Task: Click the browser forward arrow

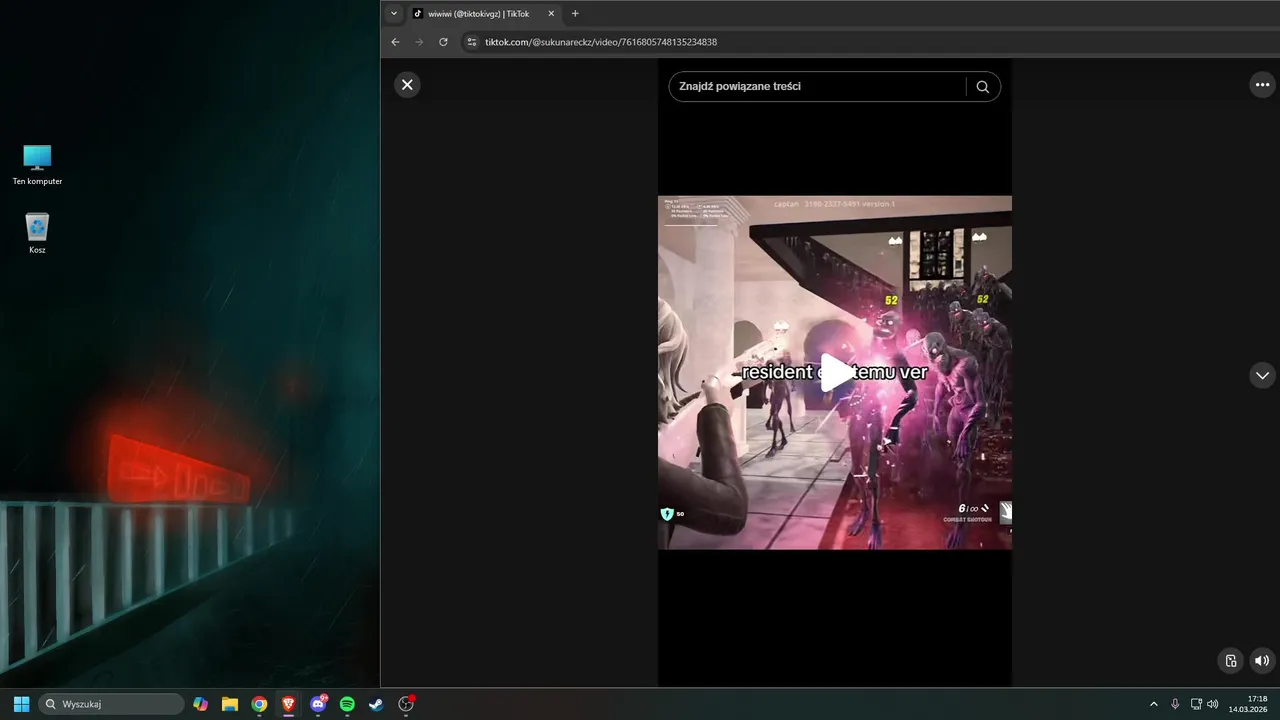Action: [419, 42]
